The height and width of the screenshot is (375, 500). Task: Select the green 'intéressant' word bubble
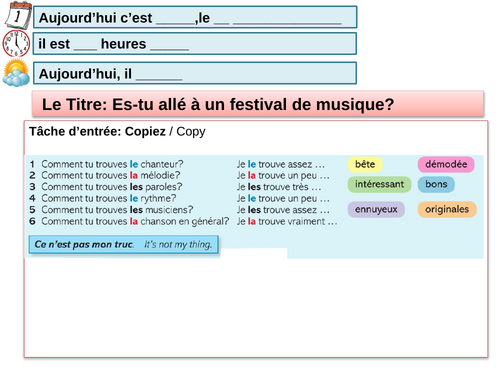click(379, 184)
